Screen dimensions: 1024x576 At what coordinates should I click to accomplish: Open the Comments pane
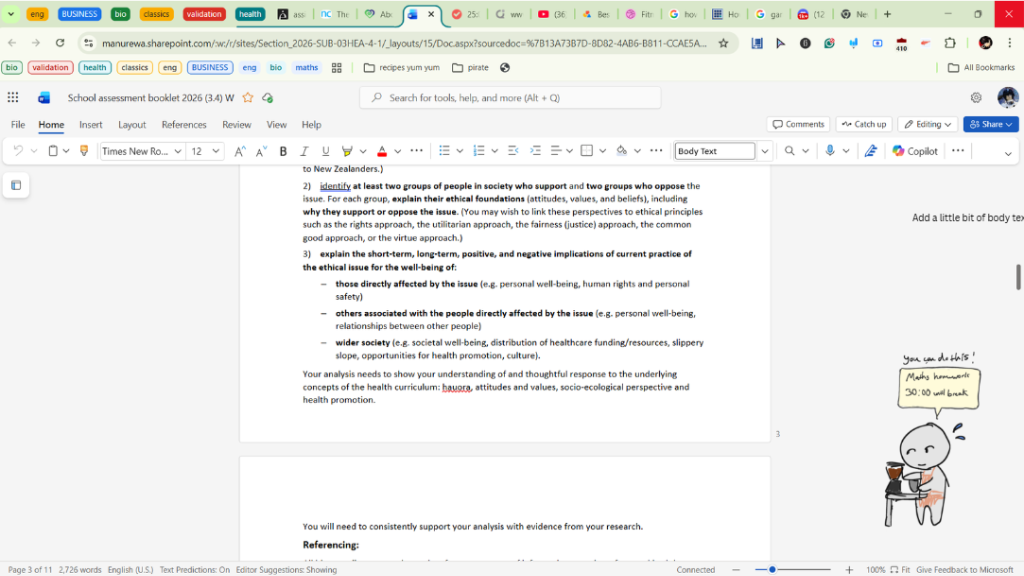798,124
